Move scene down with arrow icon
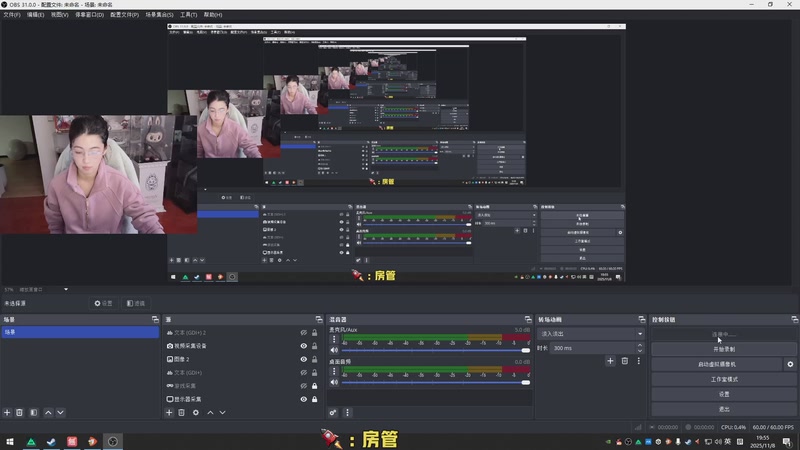Image resolution: width=800 pixels, height=450 pixels. point(60,412)
